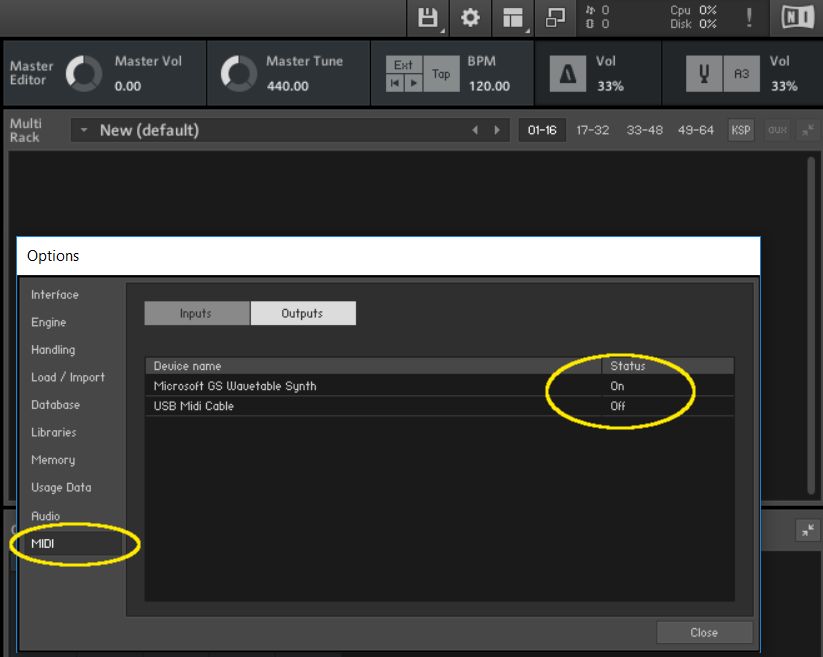Start playback with the transport play button
Image resolution: width=823 pixels, height=657 pixels.
(x=414, y=83)
